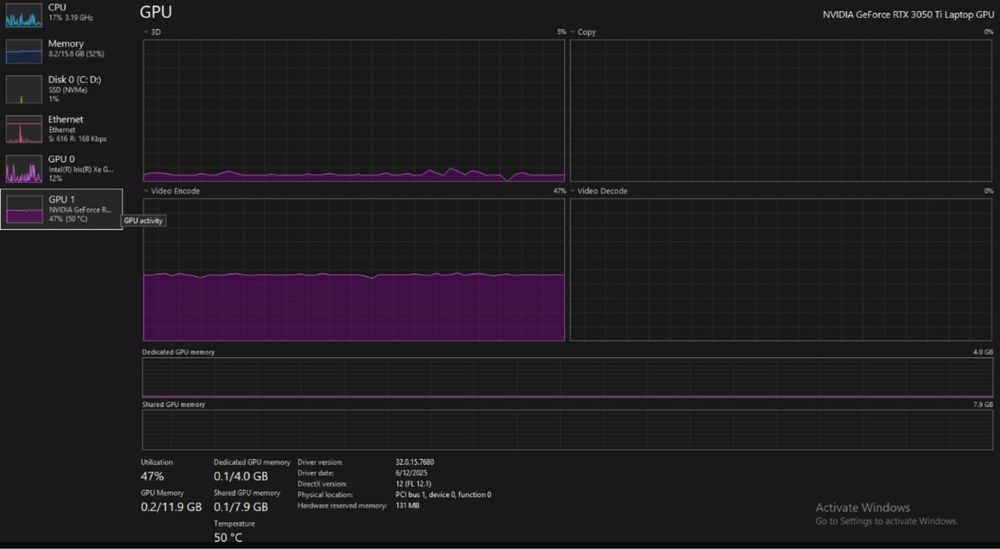The height and width of the screenshot is (549, 1000).
Task: Click the 131 MB hardware reserved value
Action: (408, 505)
